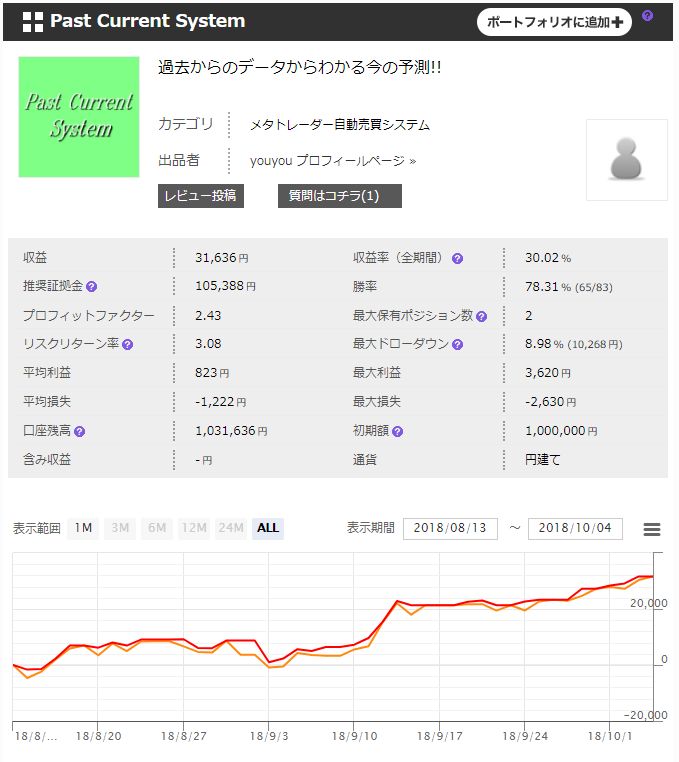Select the ALL display range

click(x=268, y=528)
